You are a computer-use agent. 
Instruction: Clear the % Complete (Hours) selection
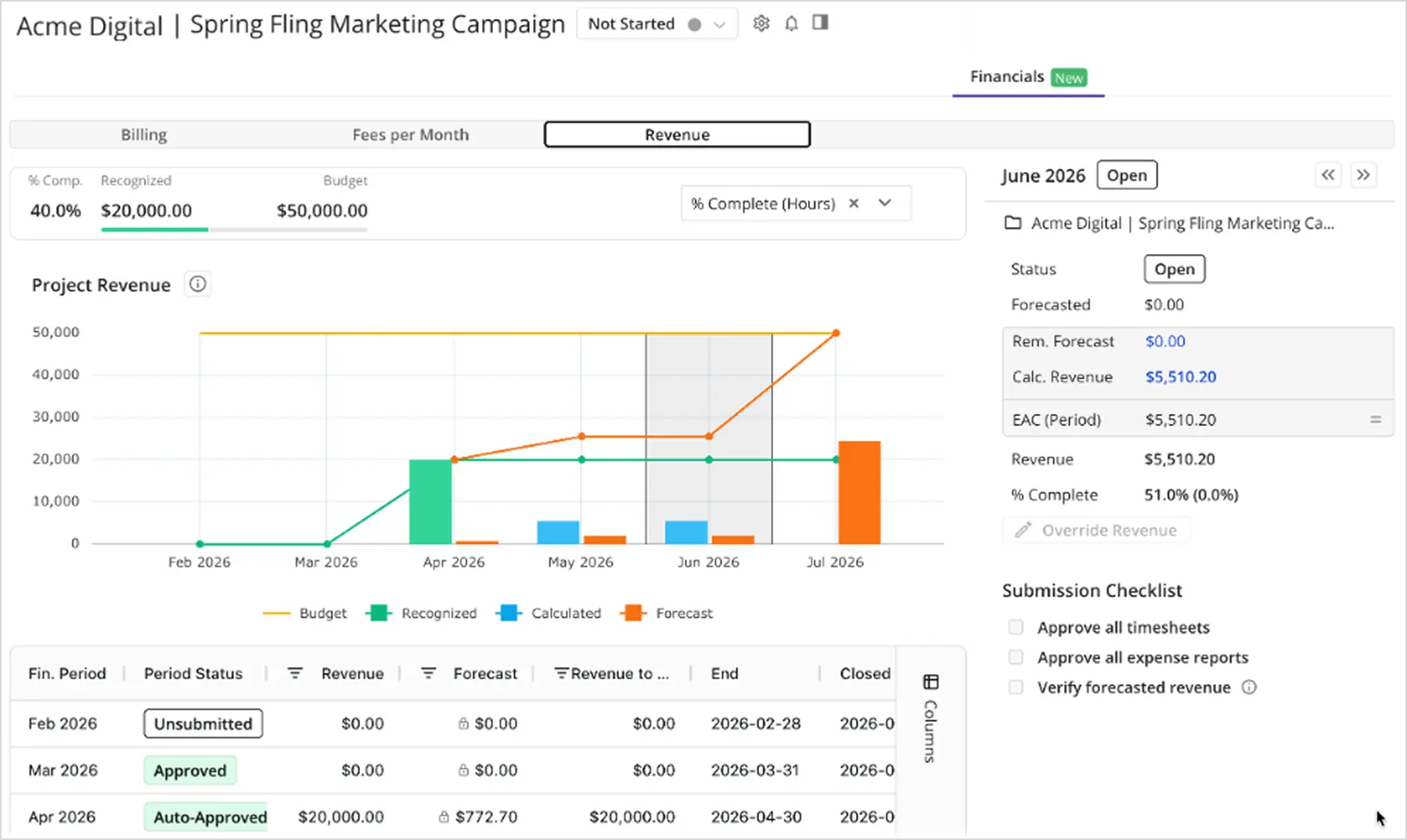pos(854,203)
